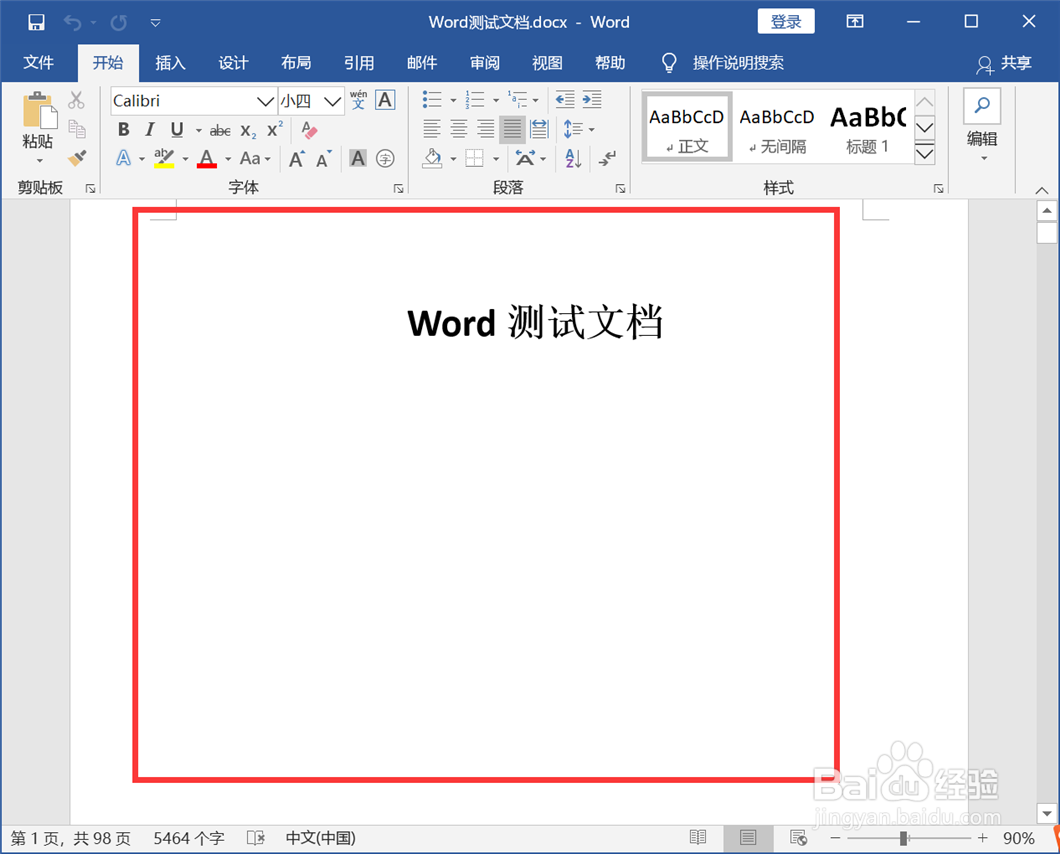Open the 视图 ribbon tab

(x=547, y=62)
